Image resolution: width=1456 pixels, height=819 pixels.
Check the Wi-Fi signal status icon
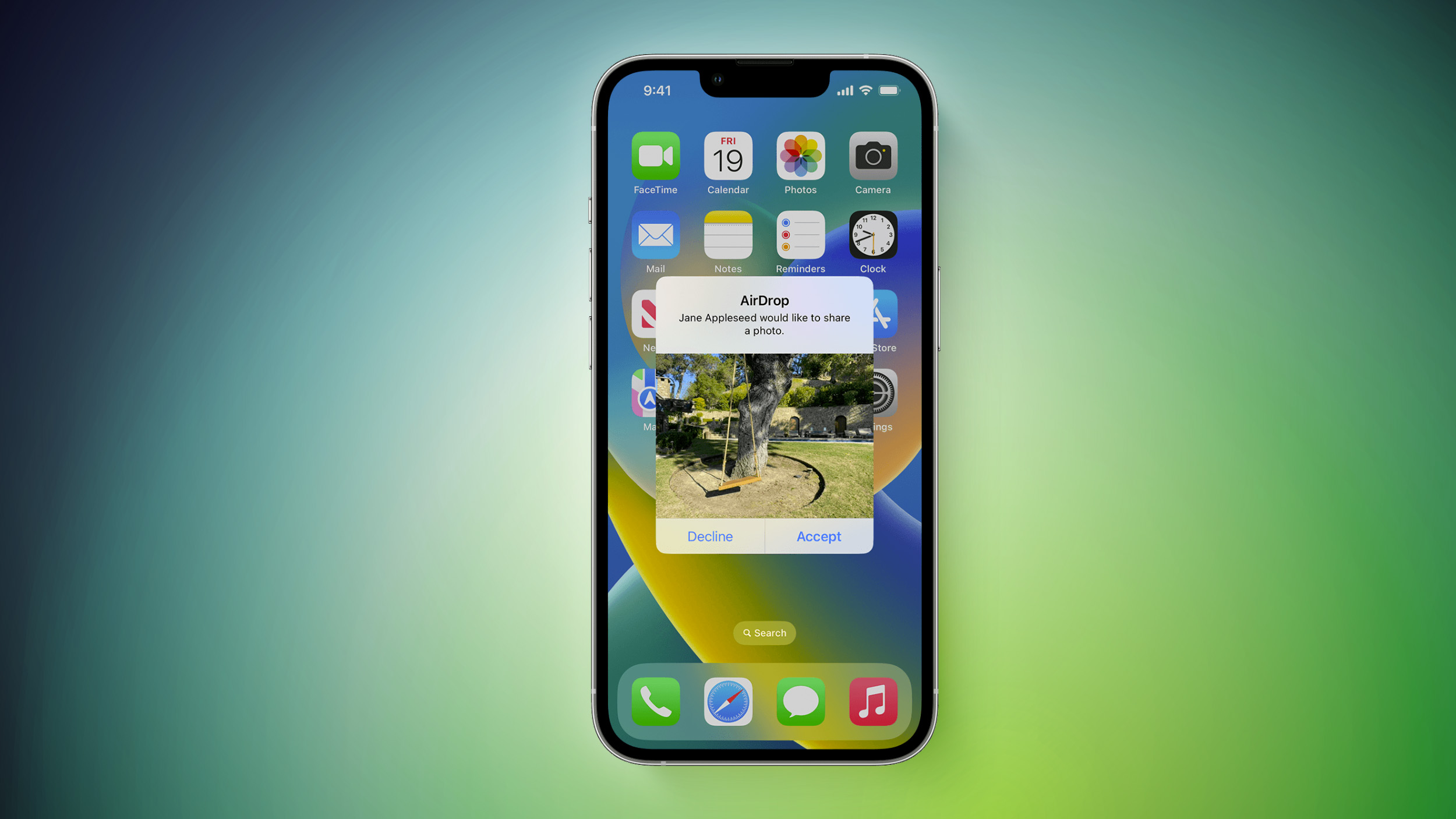click(x=865, y=91)
